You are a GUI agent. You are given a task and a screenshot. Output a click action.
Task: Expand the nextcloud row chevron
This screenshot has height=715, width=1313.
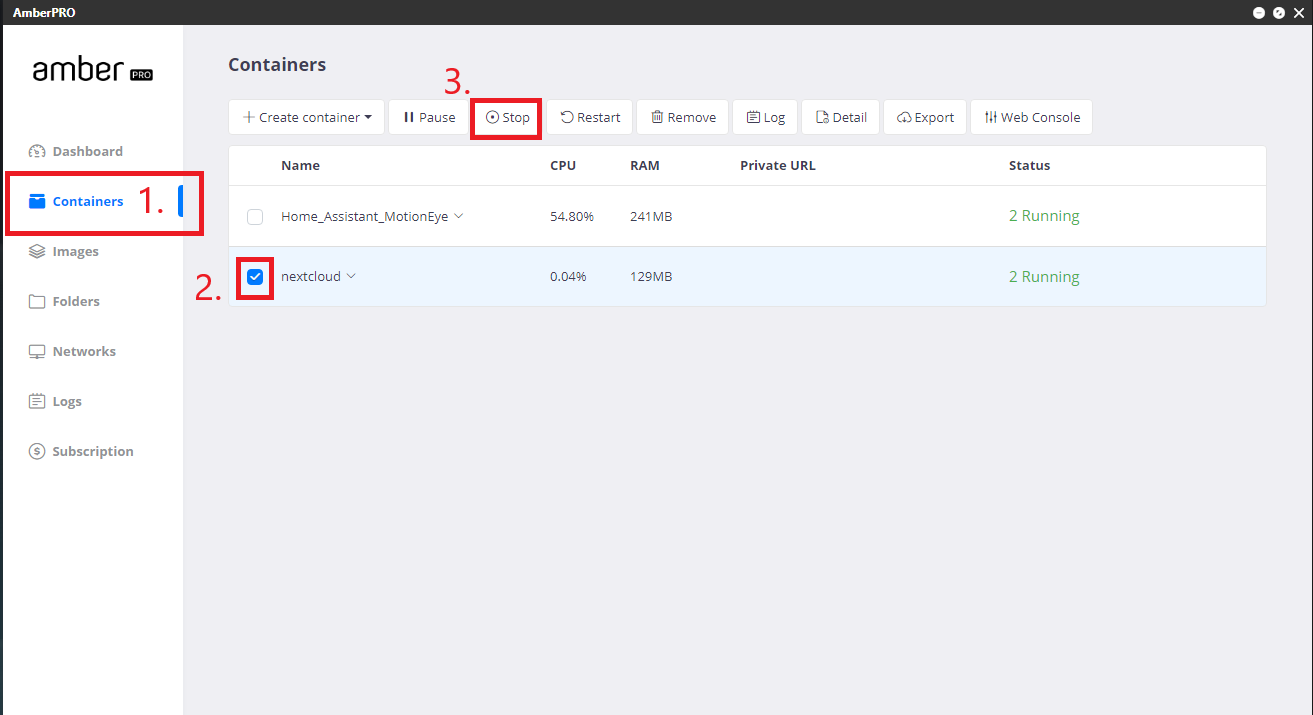351,276
